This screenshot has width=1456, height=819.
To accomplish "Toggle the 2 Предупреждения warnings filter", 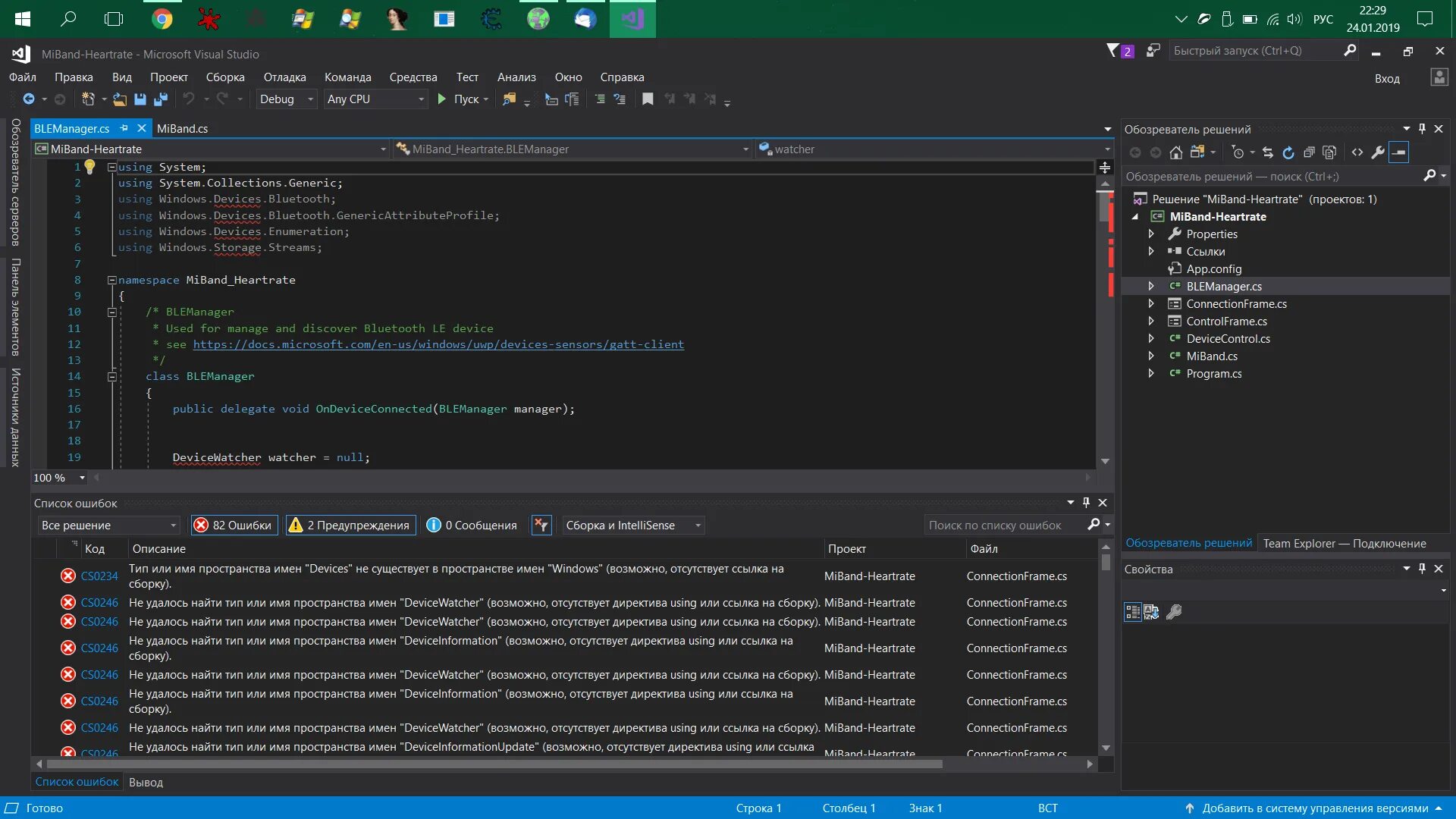I will pyautogui.click(x=350, y=526).
